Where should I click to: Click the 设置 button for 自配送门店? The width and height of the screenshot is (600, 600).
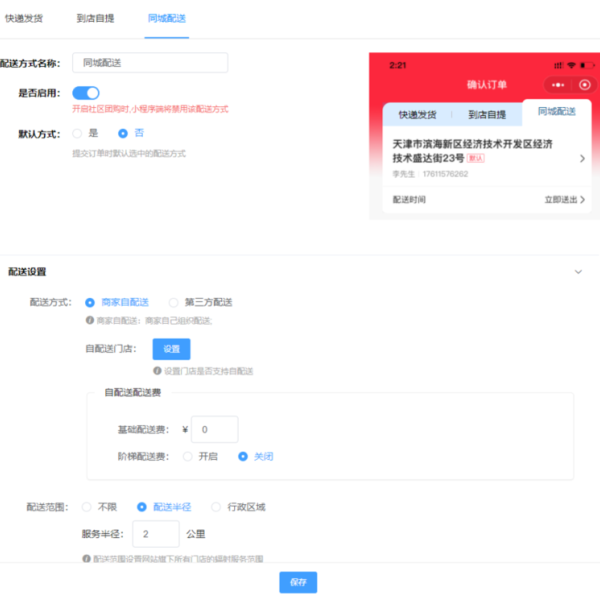171,349
